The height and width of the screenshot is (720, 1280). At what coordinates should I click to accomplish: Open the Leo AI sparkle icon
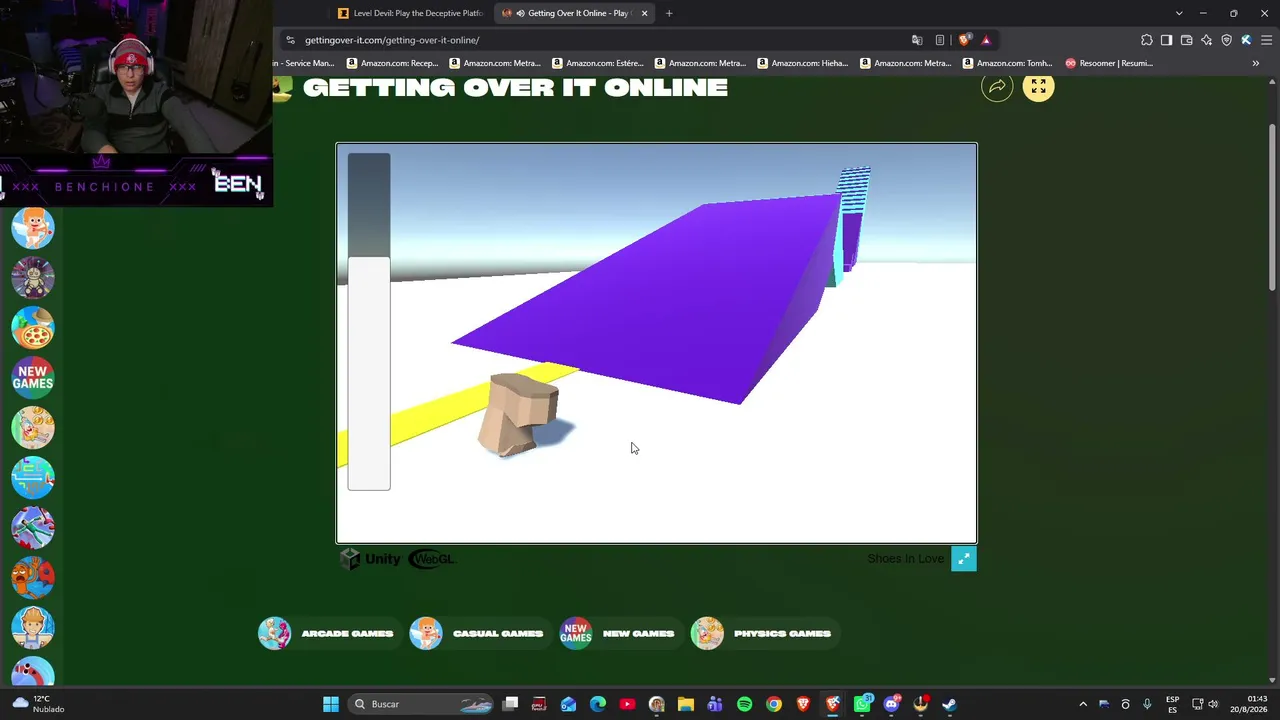pos(1206,40)
